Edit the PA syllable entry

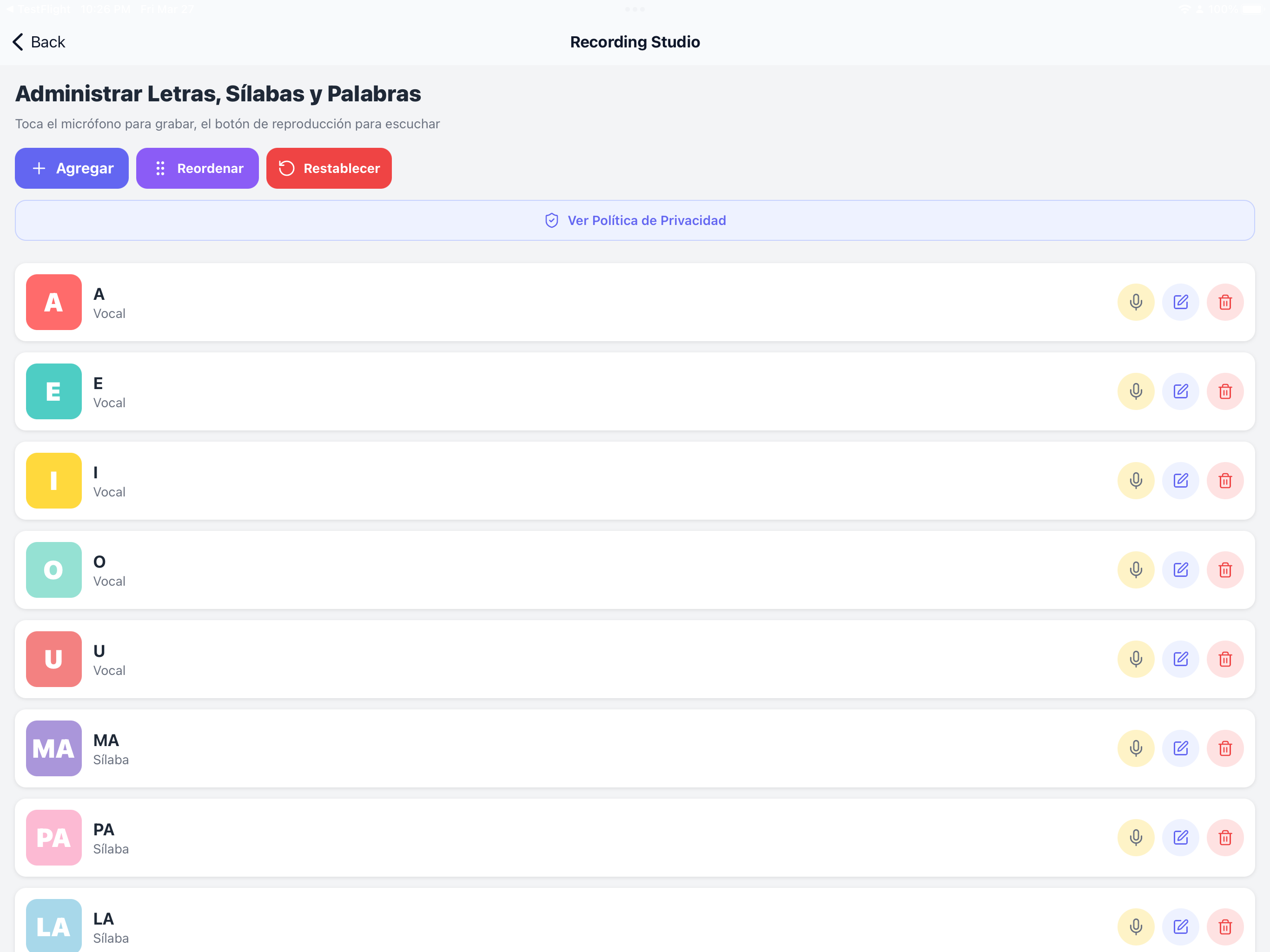coord(1180,838)
